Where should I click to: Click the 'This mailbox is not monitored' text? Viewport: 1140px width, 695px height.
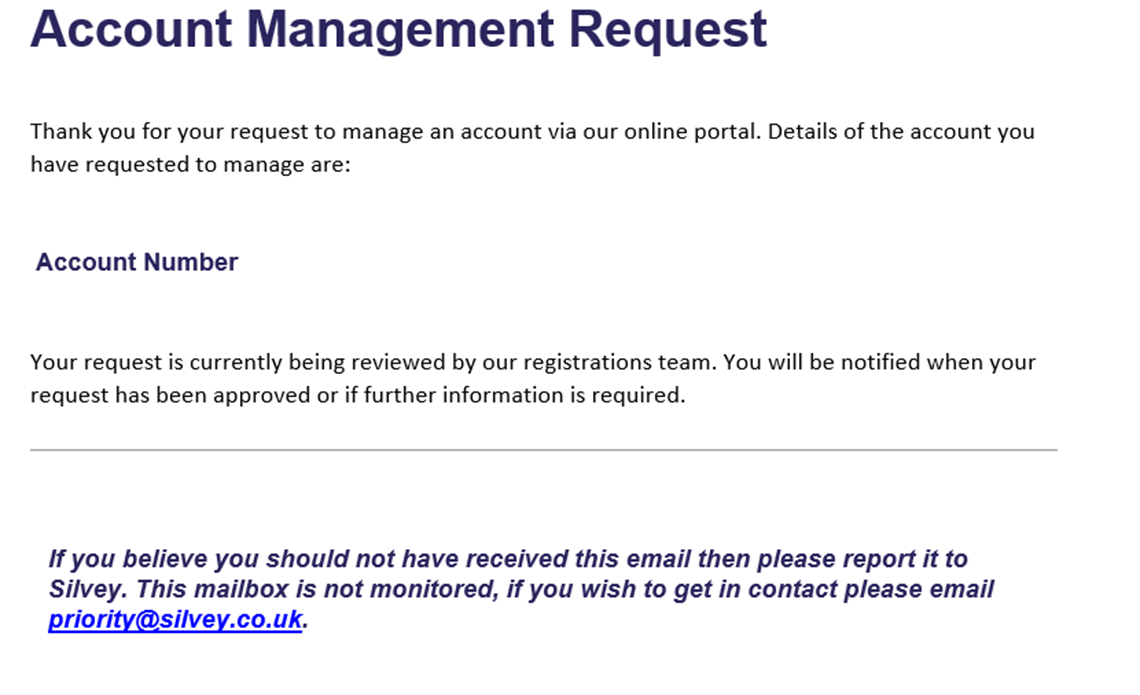(x=316, y=589)
